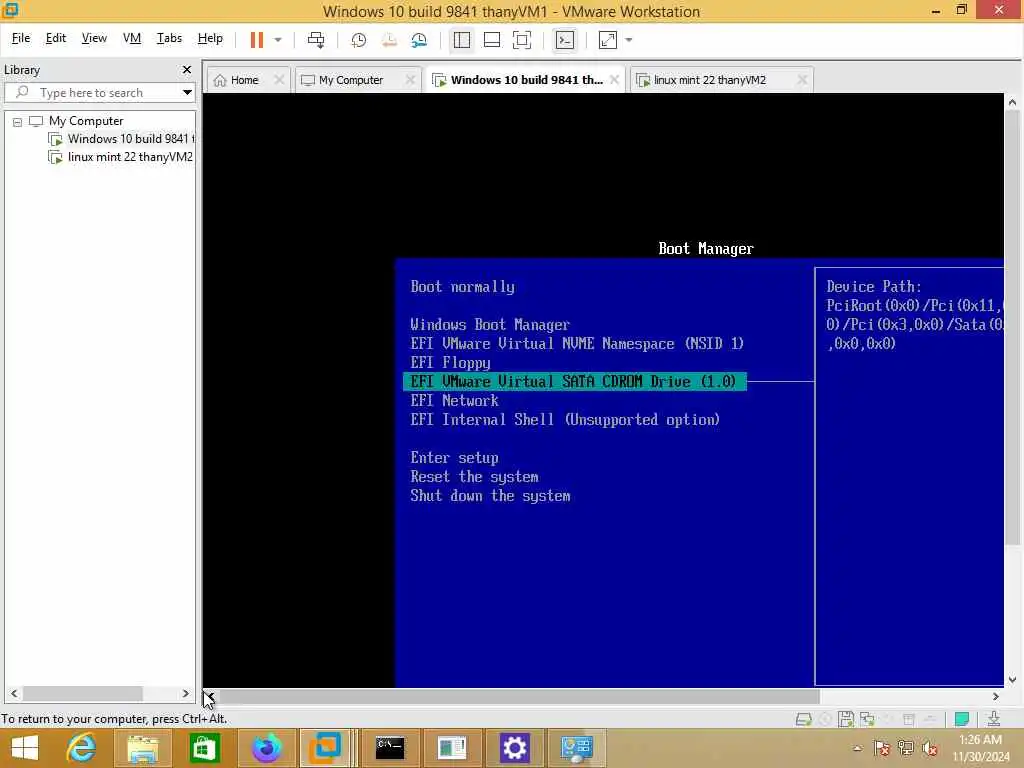Open the stretch guest dropdown arrow
The image size is (1024, 768).
click(629, 40)
